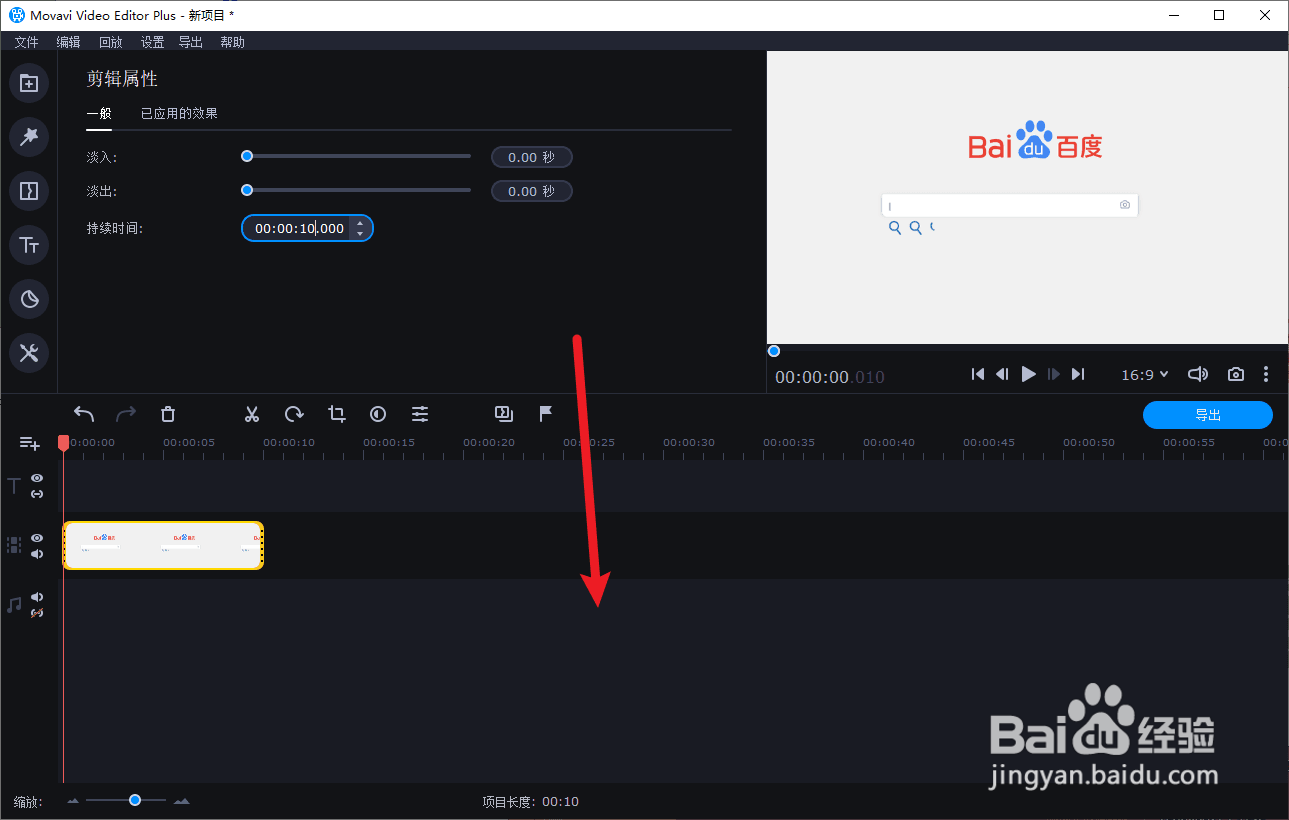Open the 帮助 menu
Viewport: 1289px width, 820px height.
point(232,42)
